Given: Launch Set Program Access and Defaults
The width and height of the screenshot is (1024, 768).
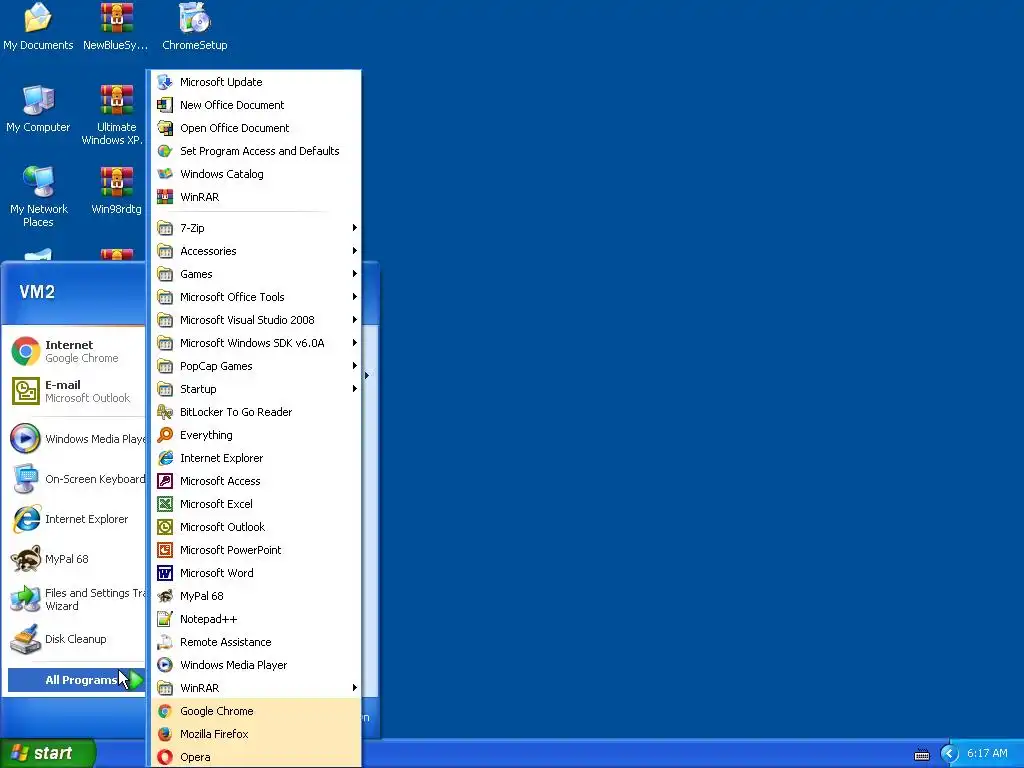Looking at the screenshot, I should [x=255, y=151].
